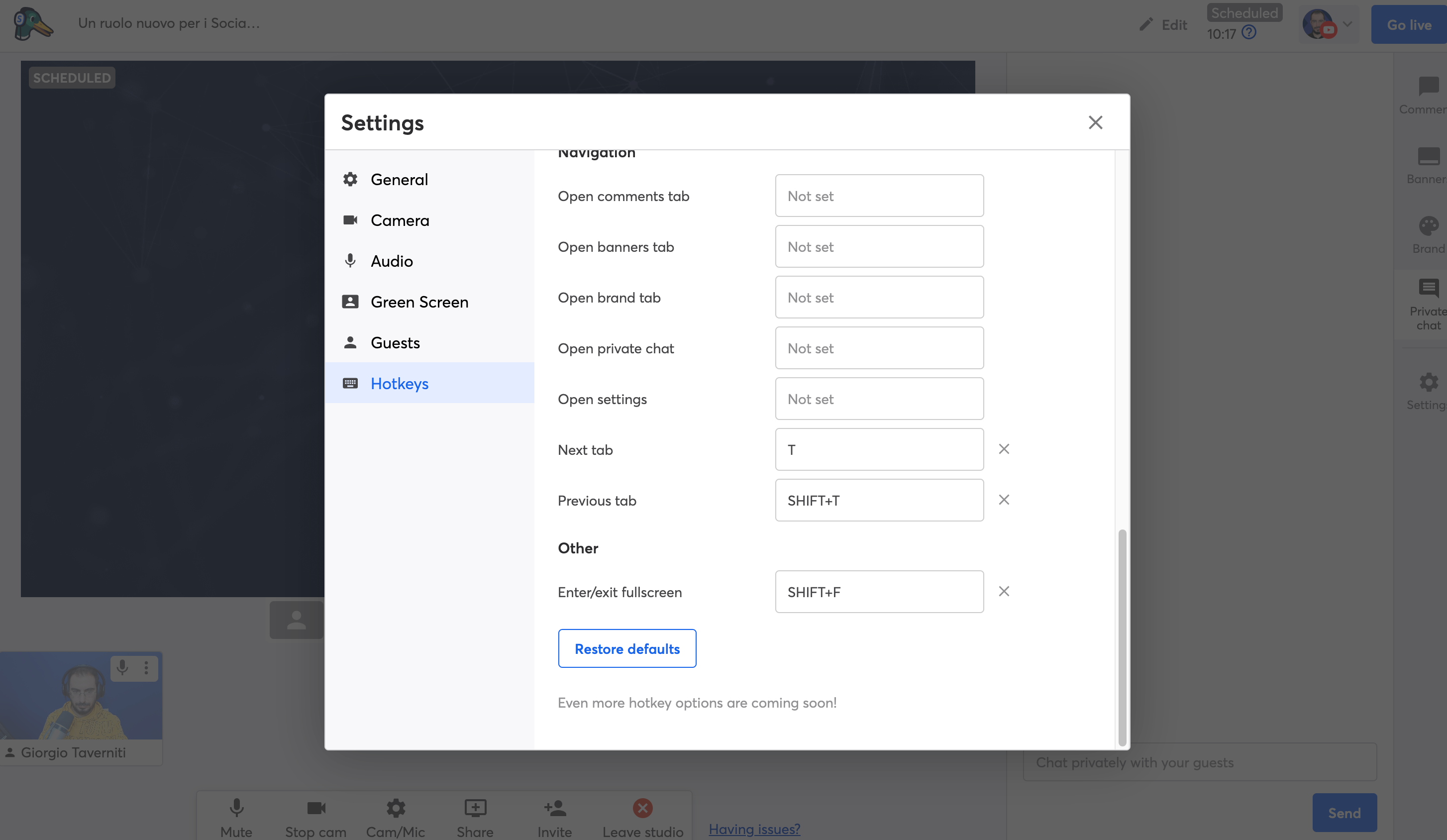
Task: Click the Open settings hotkey input field
Action: tap(879, 398)
